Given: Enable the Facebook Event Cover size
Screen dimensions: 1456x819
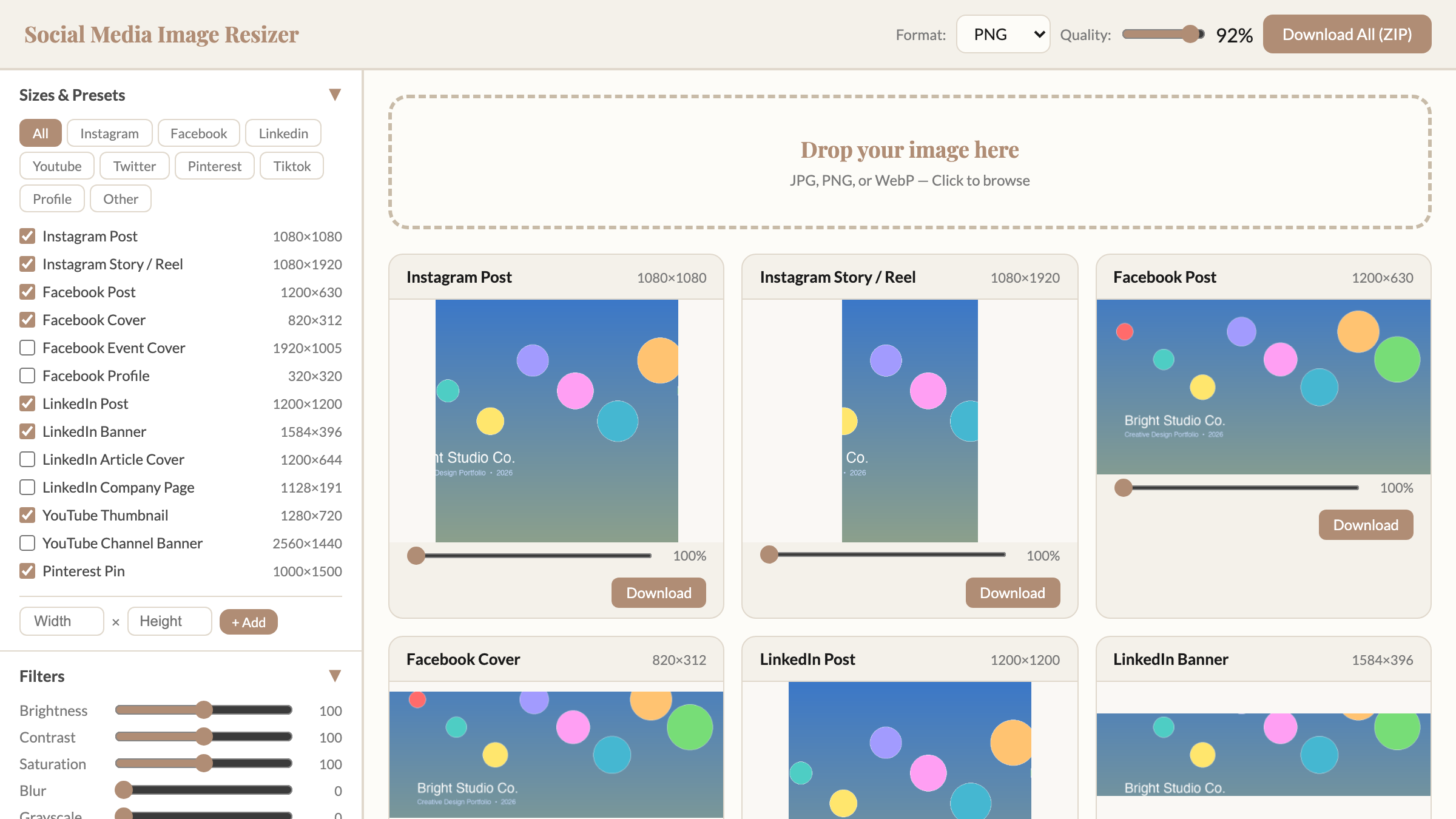Looking at the screenshot, I should click(x=27, y=348).
